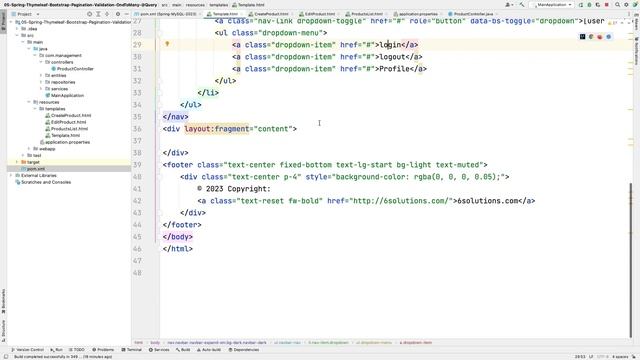Open the MainApplication run configuration dropdown
640x360 pixels.
pyautogui.click(x=552, y=5)
